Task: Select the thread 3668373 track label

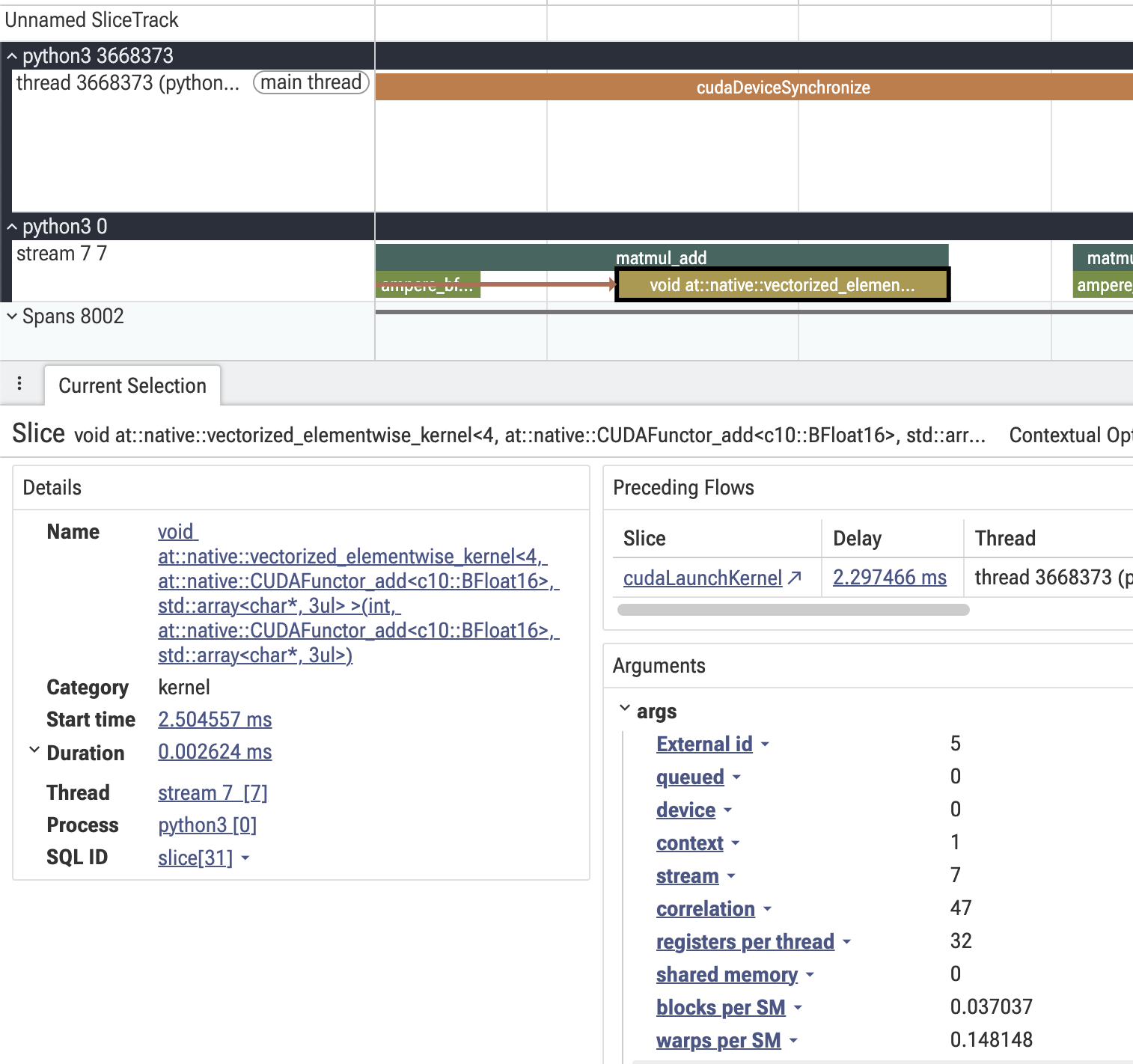Action: coord(128,82)
